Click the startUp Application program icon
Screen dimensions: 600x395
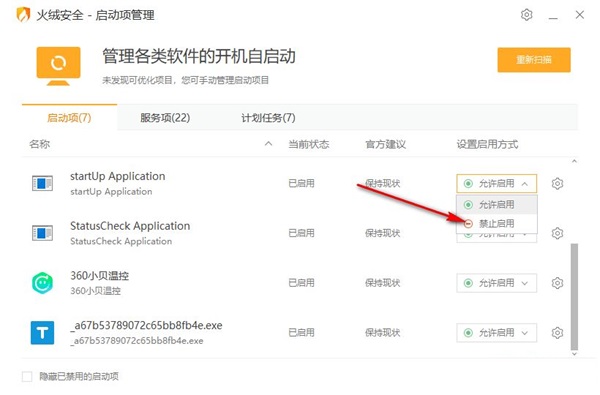click(x=42, y=183)
